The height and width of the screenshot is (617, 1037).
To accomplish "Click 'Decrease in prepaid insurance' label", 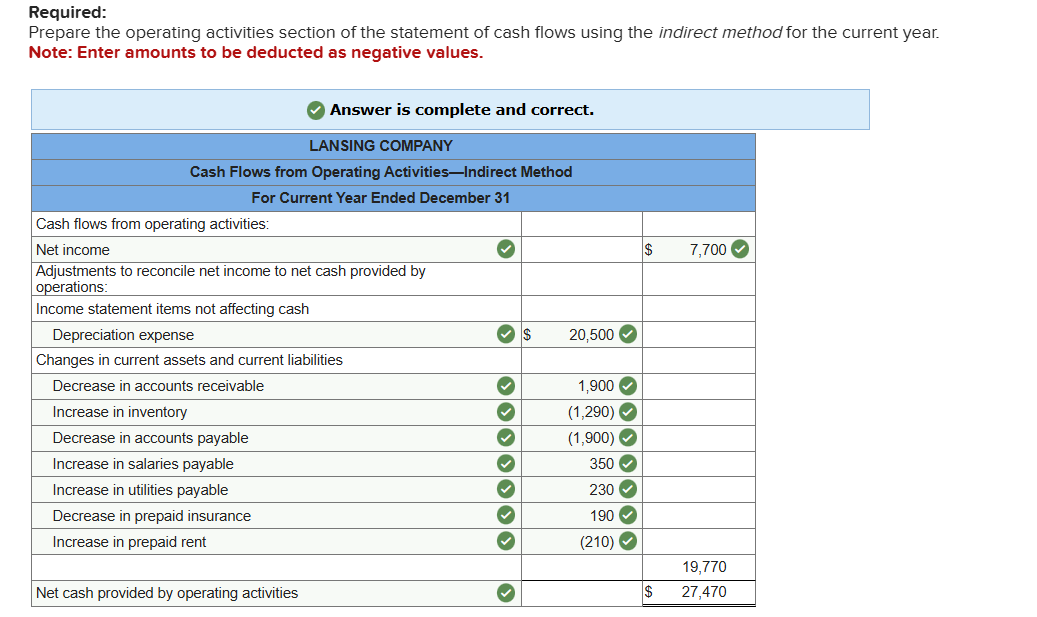I will coord(151,516).
